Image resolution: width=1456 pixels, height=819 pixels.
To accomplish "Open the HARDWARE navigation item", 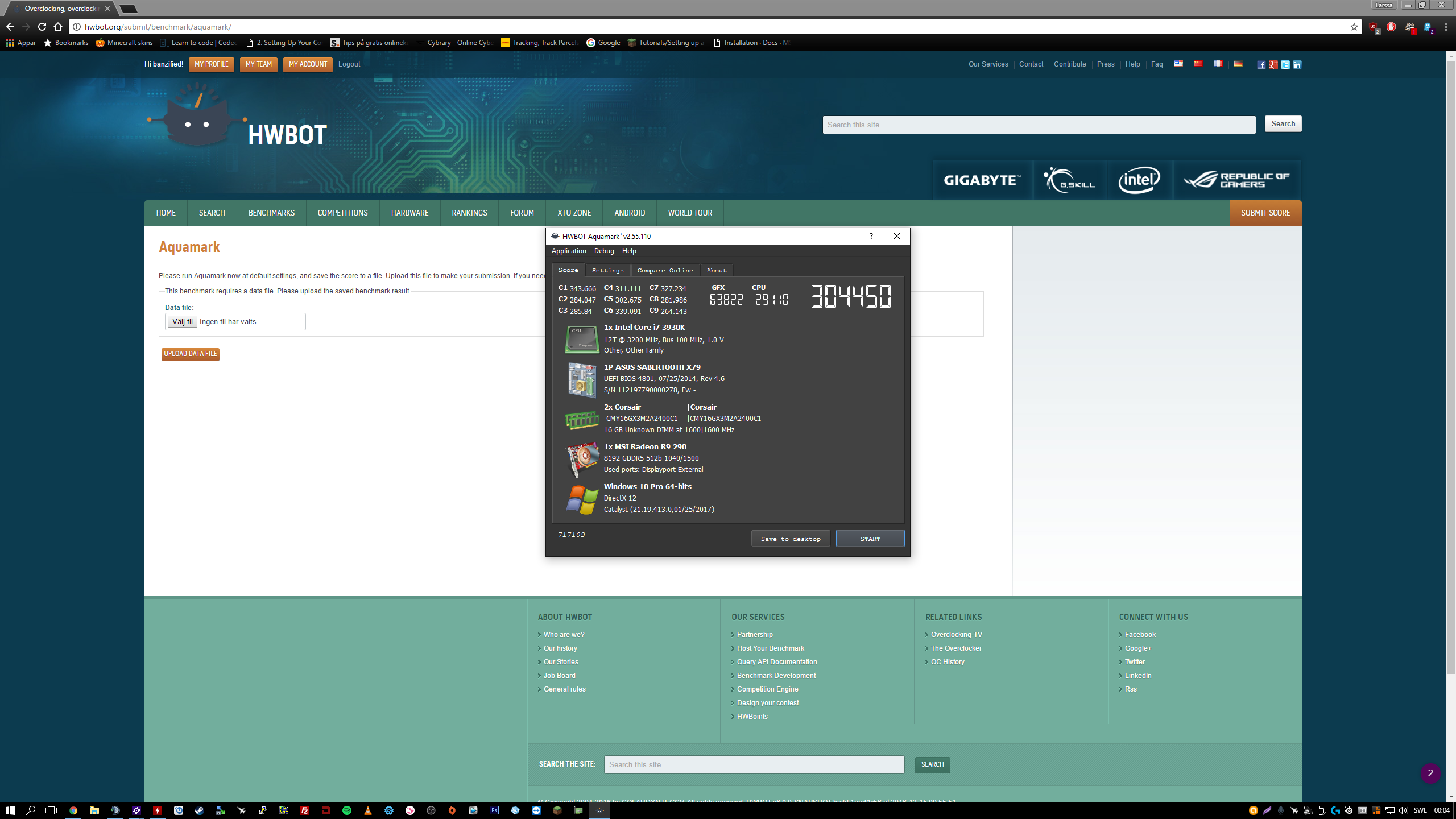I will (410, 213).
